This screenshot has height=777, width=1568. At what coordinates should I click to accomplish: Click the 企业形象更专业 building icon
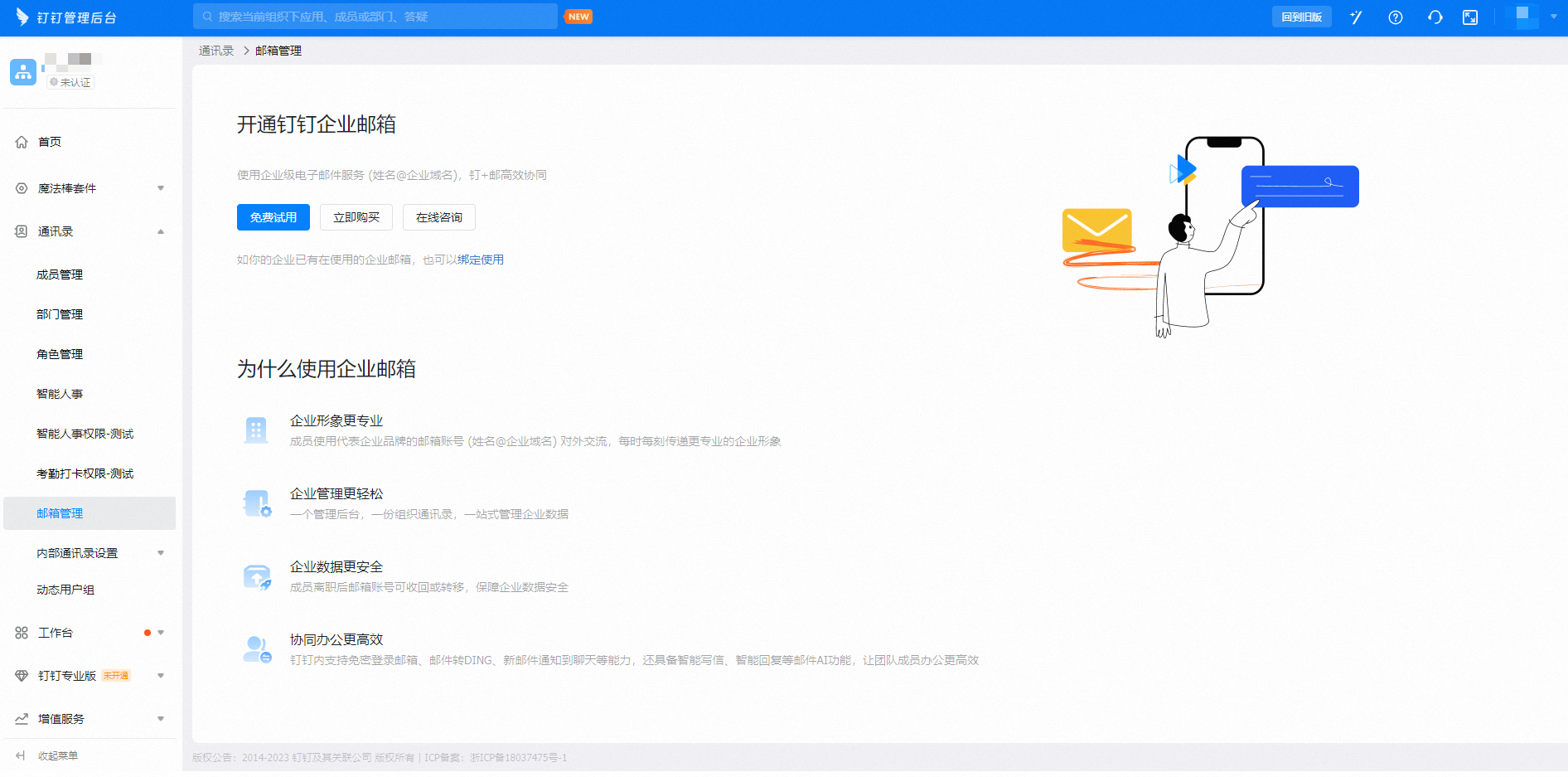[x=256, y=430]
